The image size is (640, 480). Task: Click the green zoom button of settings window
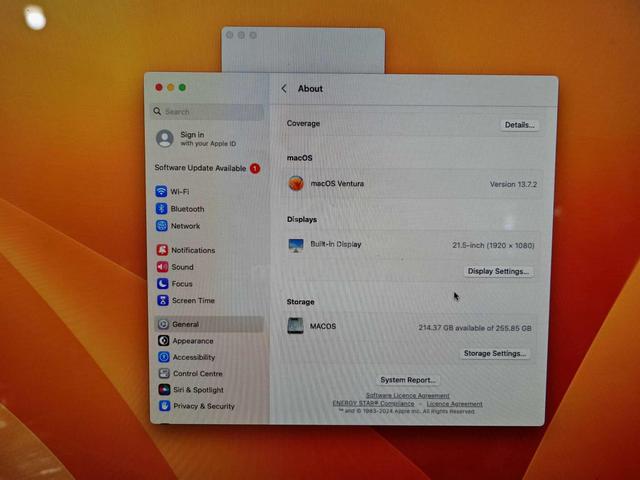(182, 87)
